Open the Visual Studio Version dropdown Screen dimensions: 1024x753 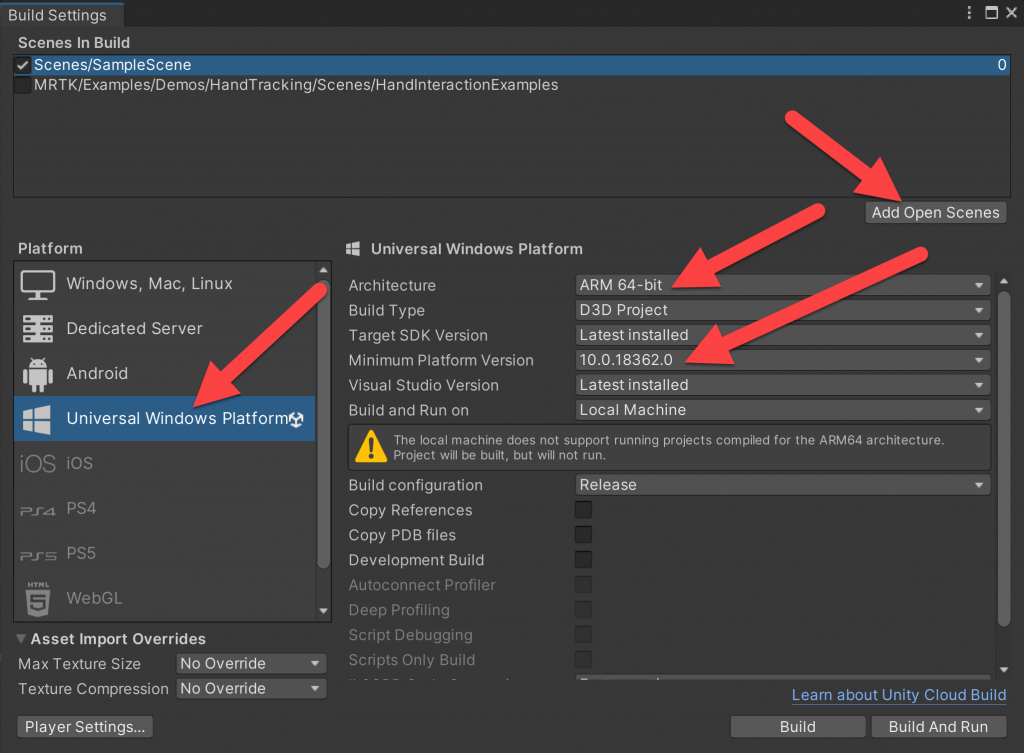point(782,385)
